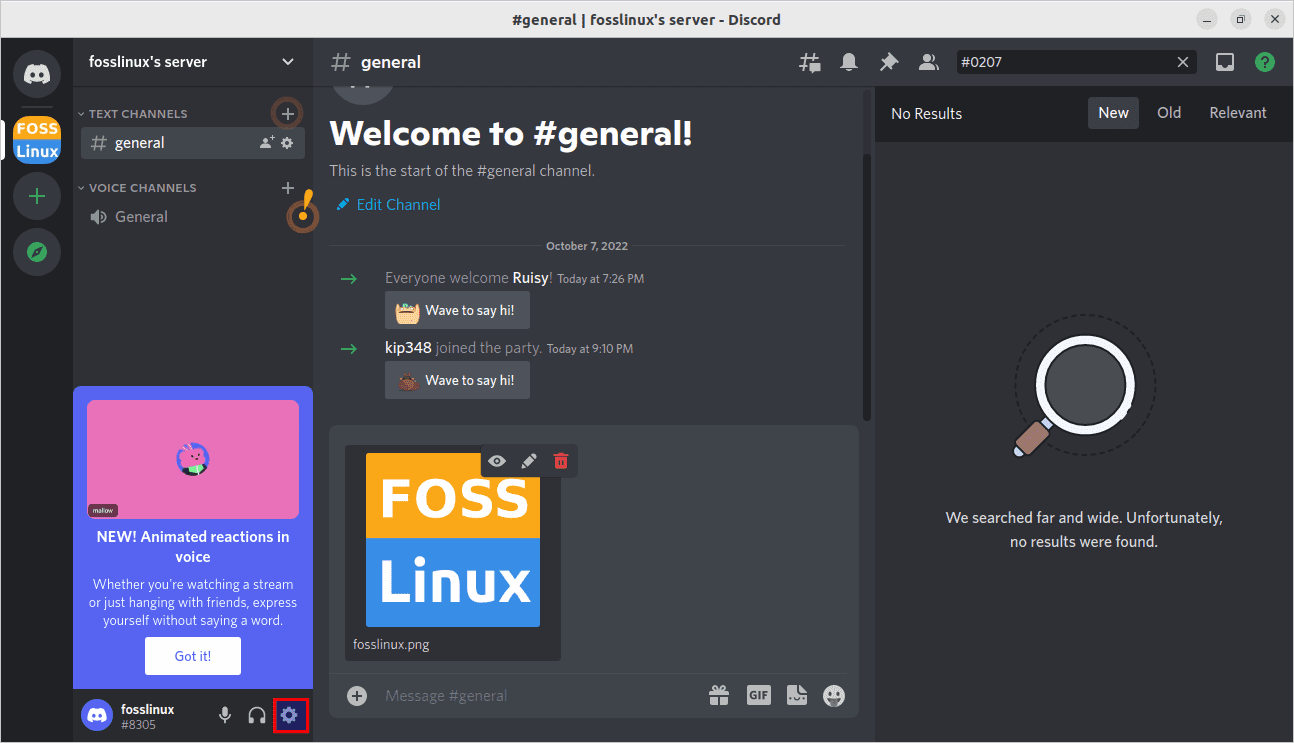
Task: Explore public servers compass icon
Action: pyautogui.click(x=37, y=252)
